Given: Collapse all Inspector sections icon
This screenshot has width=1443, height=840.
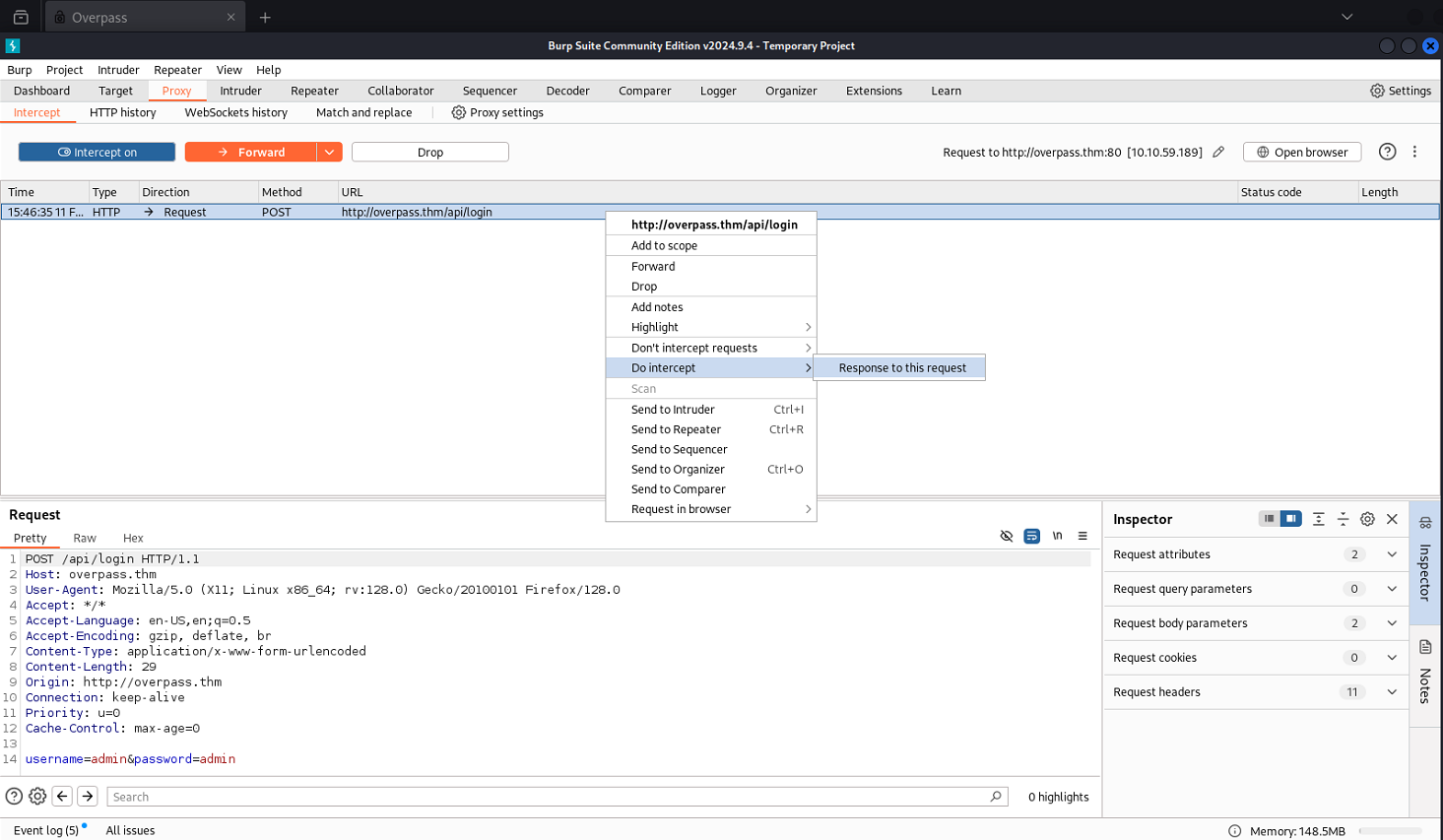Looking at the screenshot, I should [1343, 519].
